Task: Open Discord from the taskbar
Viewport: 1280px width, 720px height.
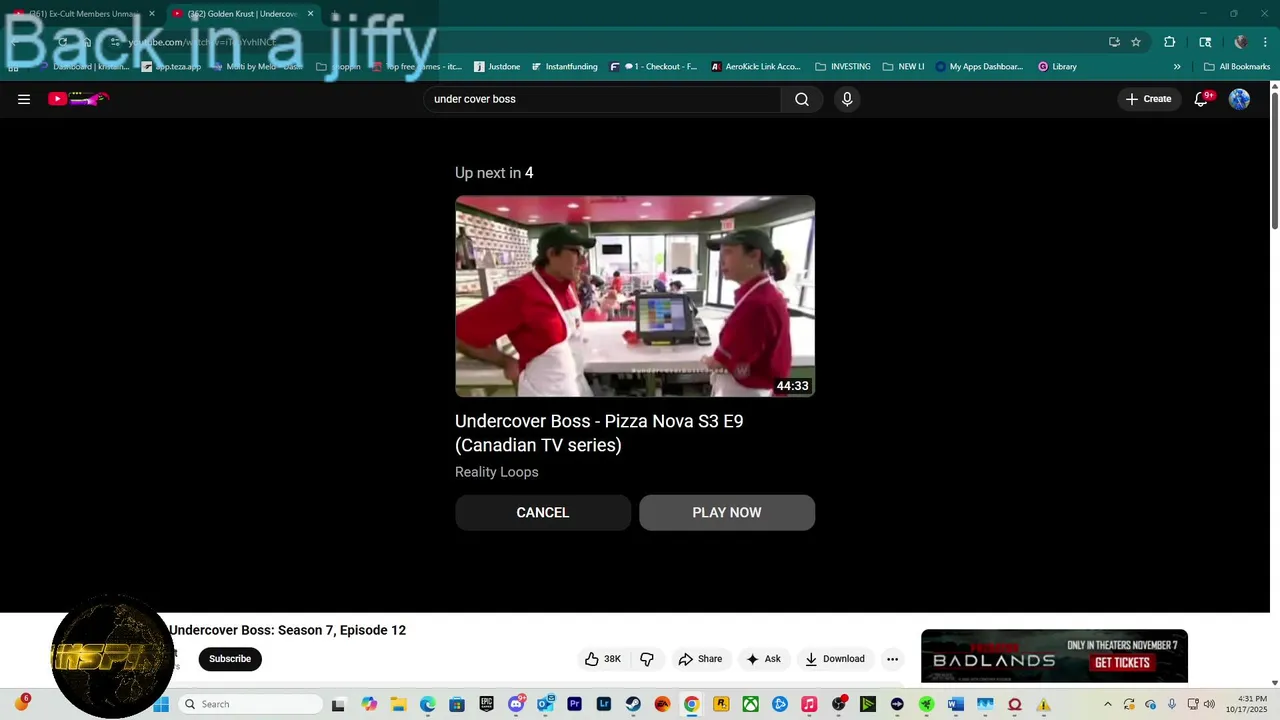Action: tap(516, 704)
